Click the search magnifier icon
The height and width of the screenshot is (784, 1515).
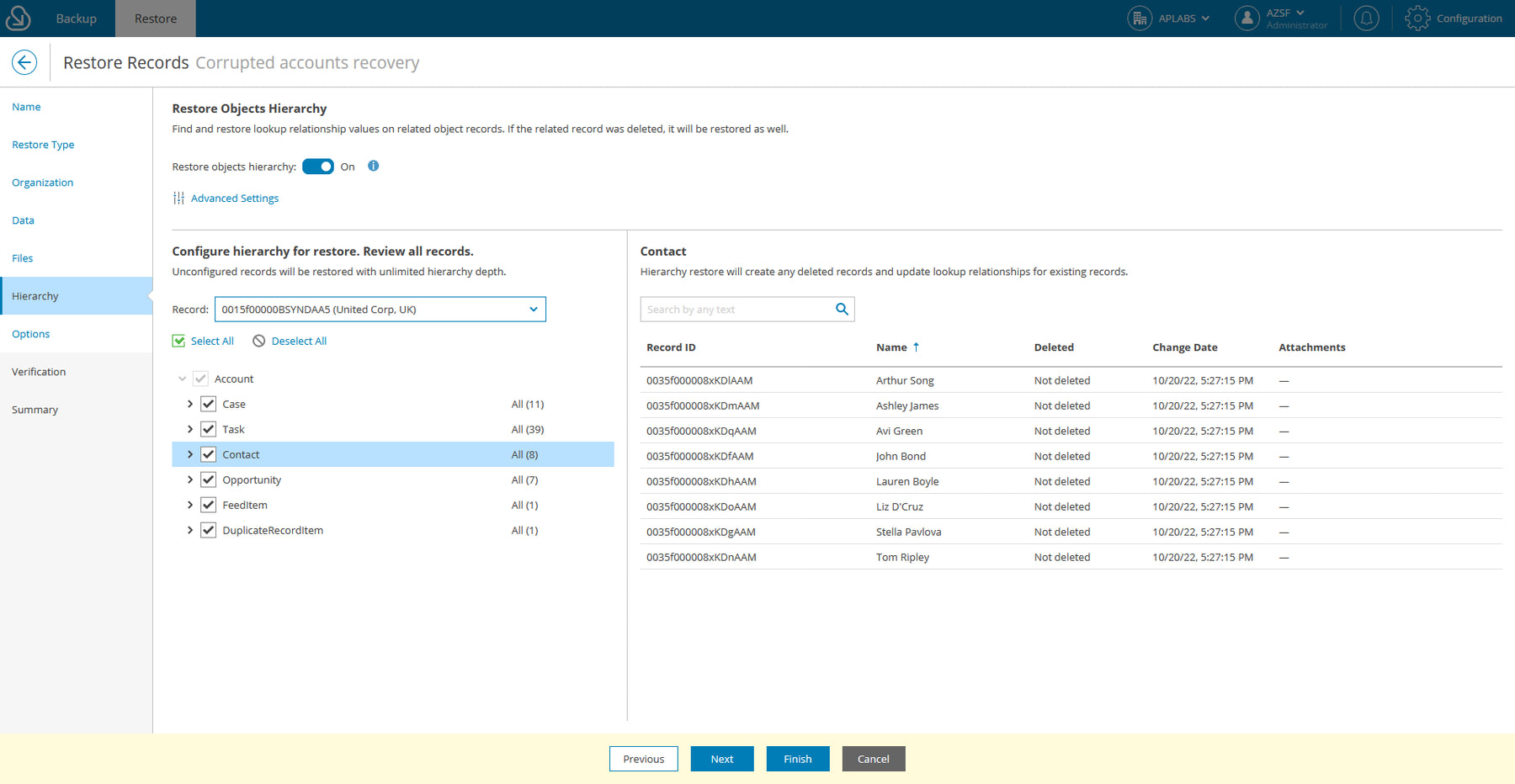[841, 310]
